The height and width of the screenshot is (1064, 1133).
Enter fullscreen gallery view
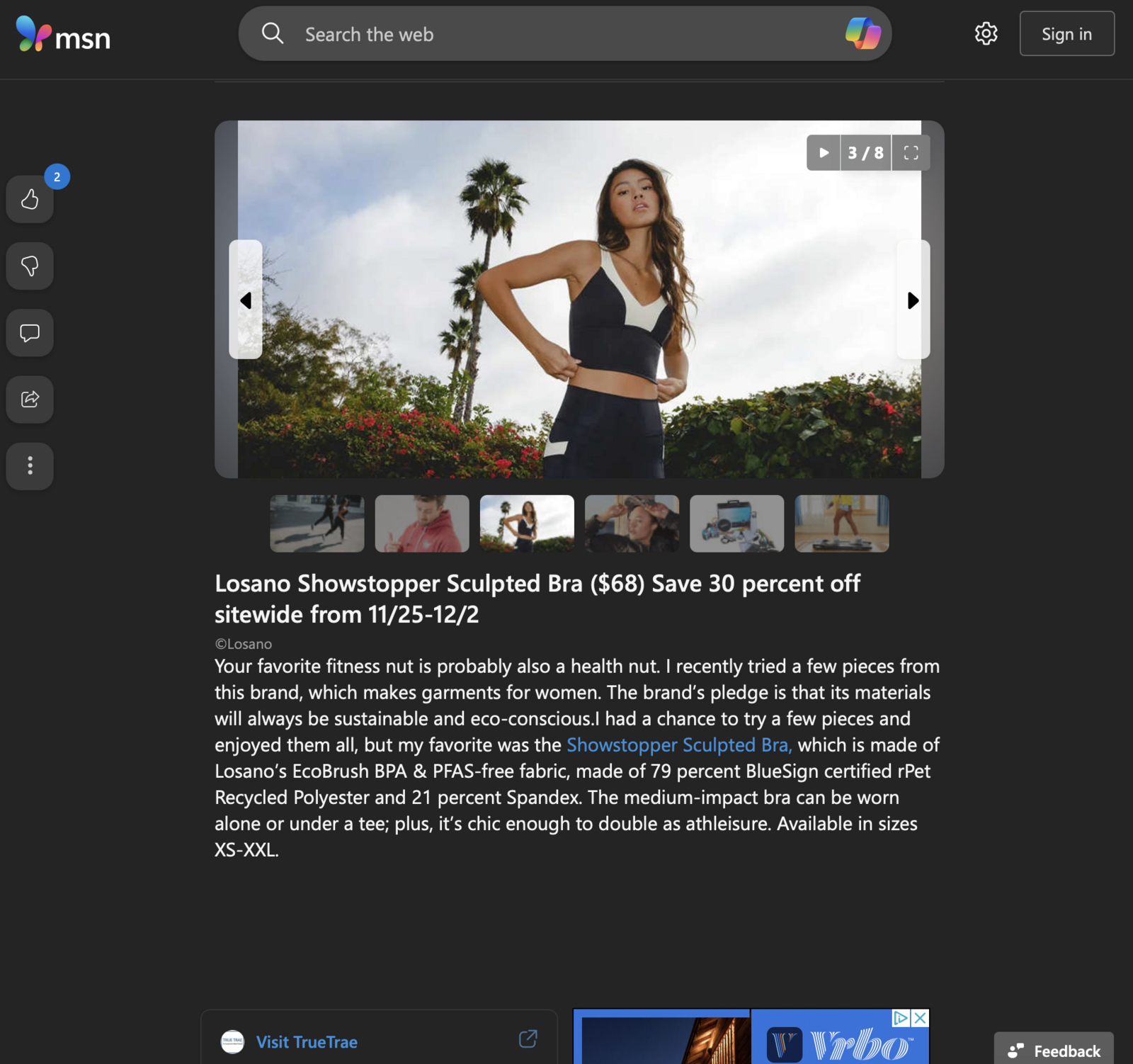pos(911,152)
